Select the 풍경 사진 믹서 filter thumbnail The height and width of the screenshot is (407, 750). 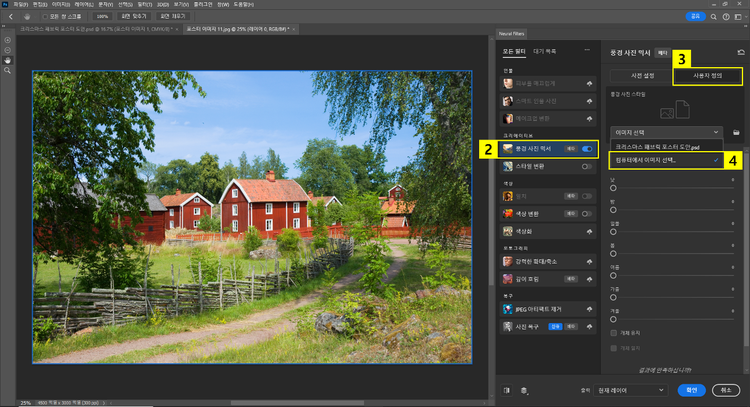[x=507, y=149]
